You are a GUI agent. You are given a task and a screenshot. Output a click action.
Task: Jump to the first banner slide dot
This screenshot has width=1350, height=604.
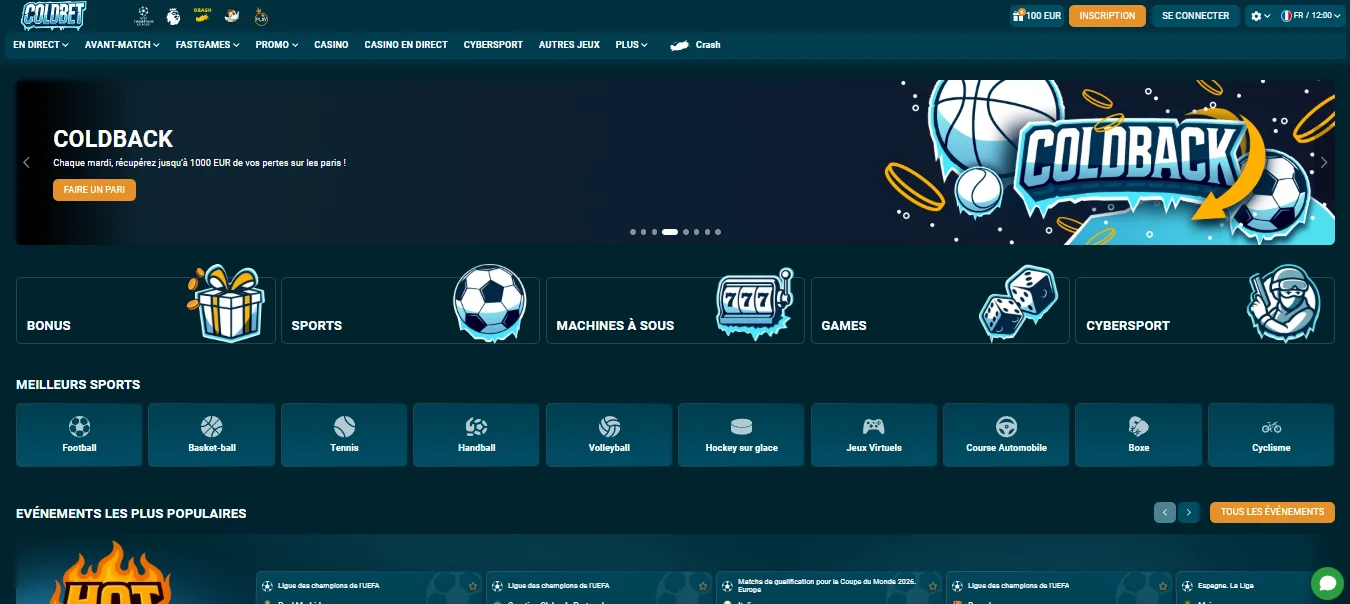[x=633, y=232]
